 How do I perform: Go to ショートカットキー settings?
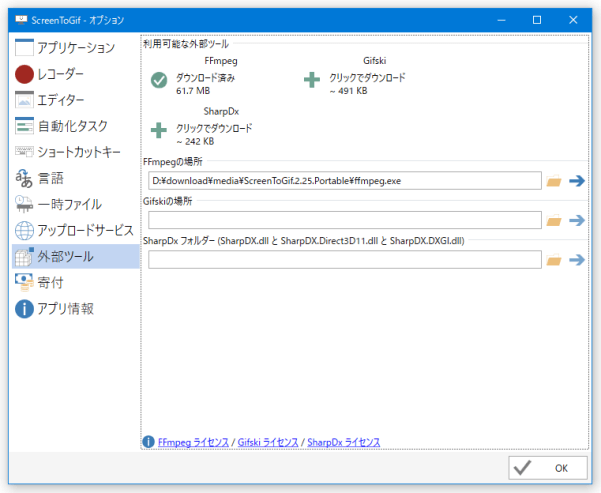coord(74,152)
